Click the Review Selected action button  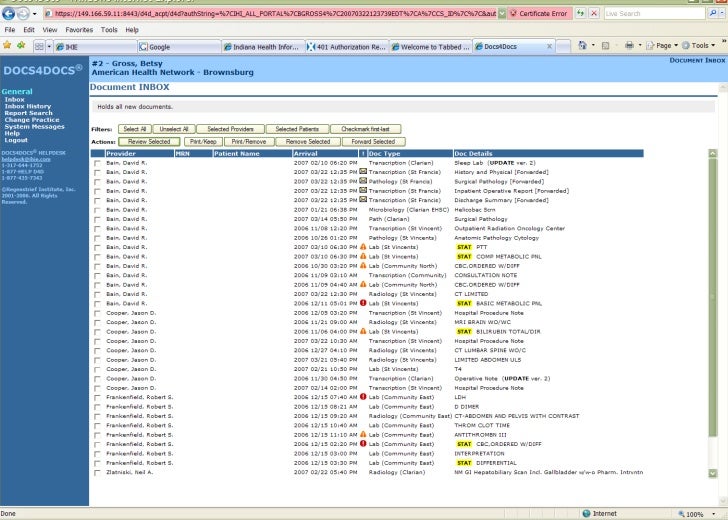tap(149, 142)
